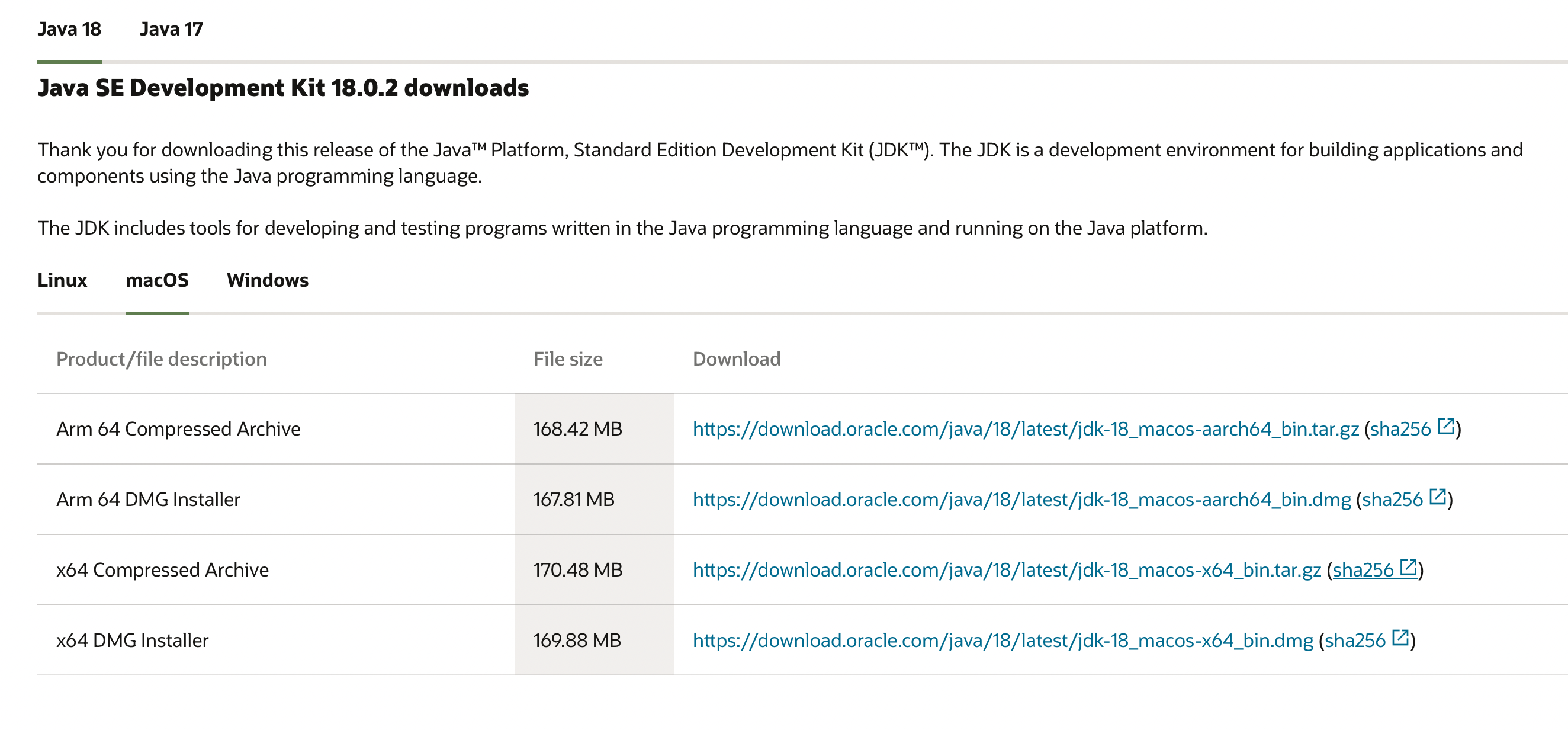Viewport: 1568px width, 730px height.
Task: Click the 'Arm 64 Compressed Archive' description cell
Action: click(276, 429)
